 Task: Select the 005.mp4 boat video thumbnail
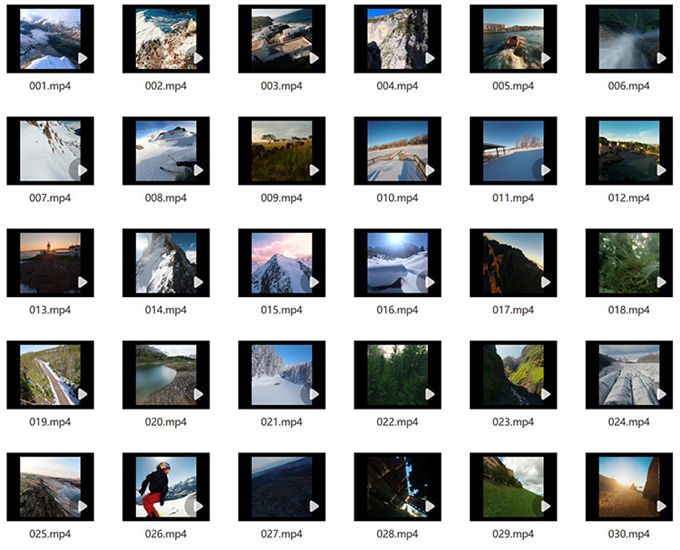click(513, 39)
